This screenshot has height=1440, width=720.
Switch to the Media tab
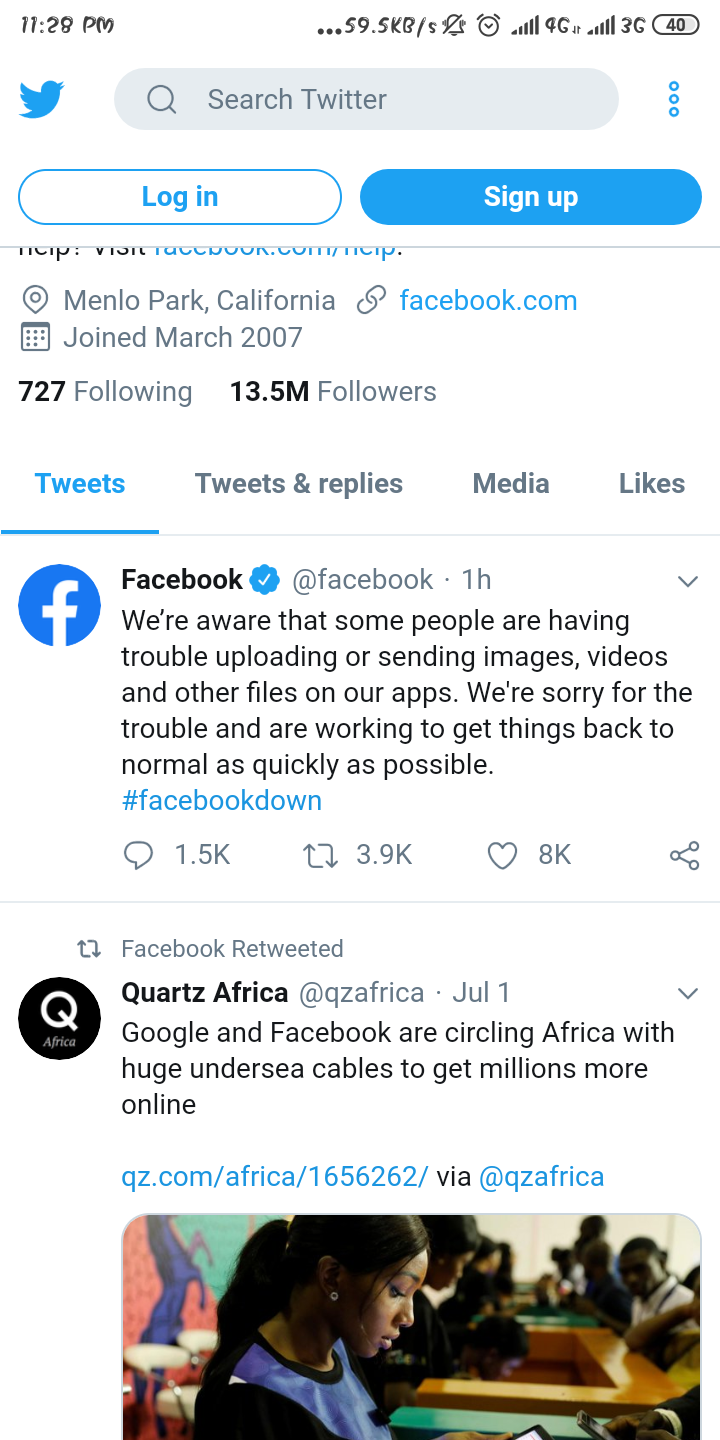[x=511, y=484]
